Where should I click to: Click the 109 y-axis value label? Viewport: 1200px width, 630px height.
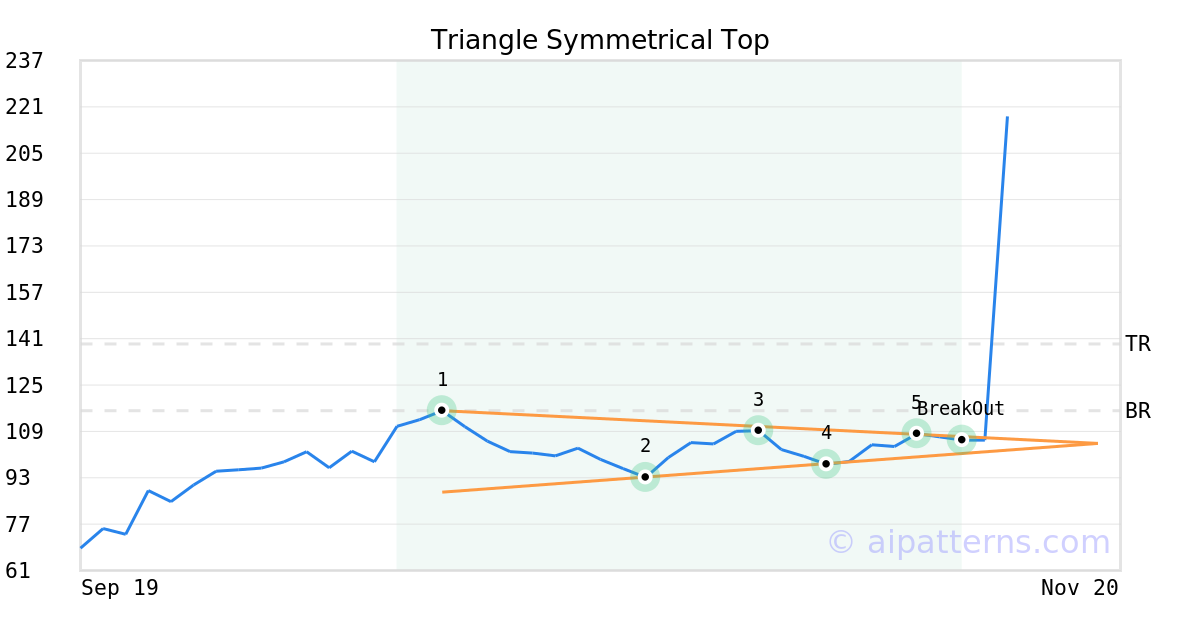click(x=24, y=431)
